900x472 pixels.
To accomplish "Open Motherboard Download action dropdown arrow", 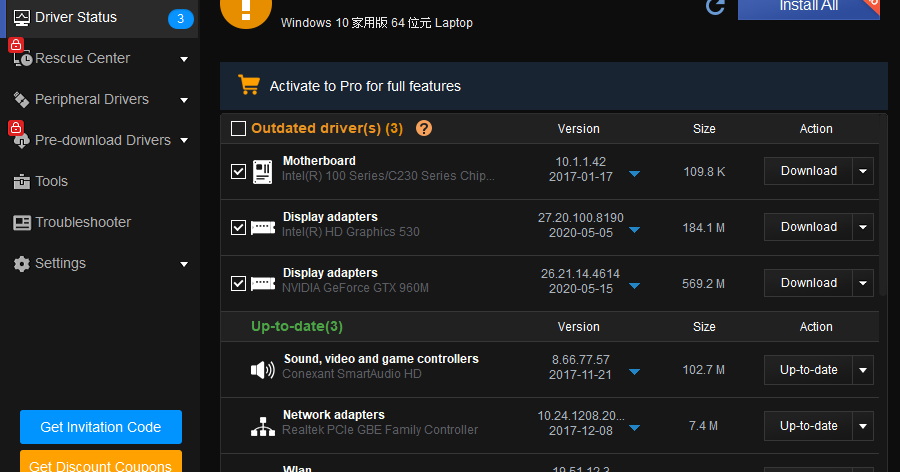I will pos(863,171).
